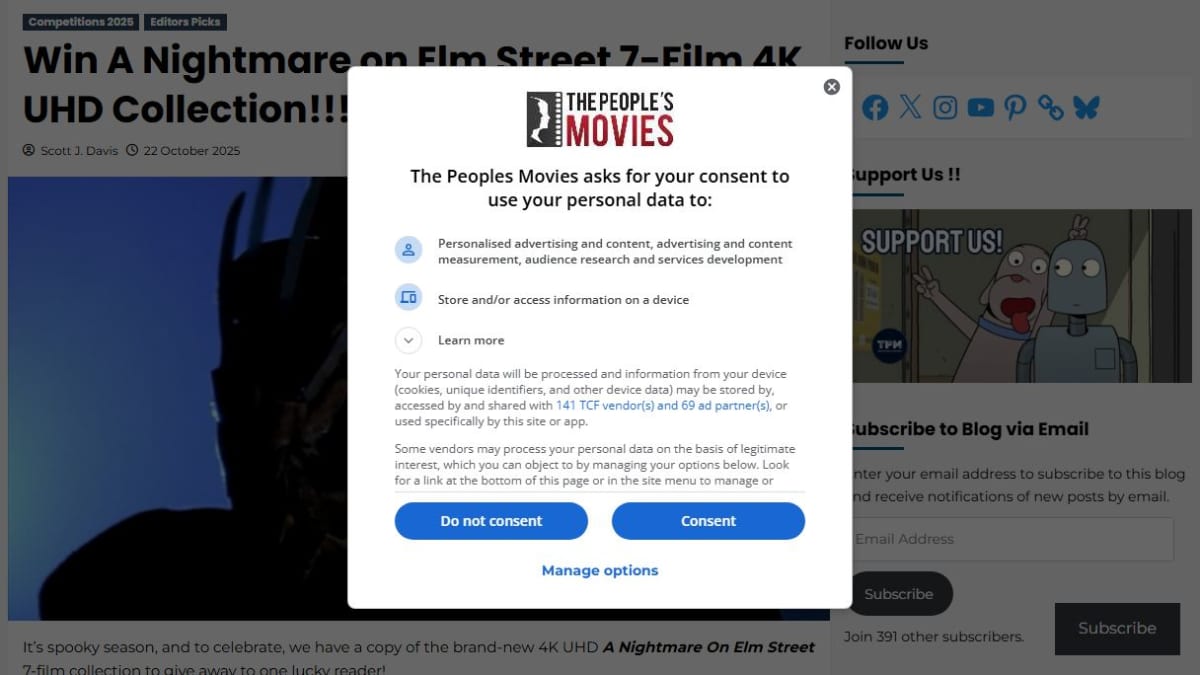The image size is (1200, 675).
Task: Open the Instagram social icon
Action: 945,107
